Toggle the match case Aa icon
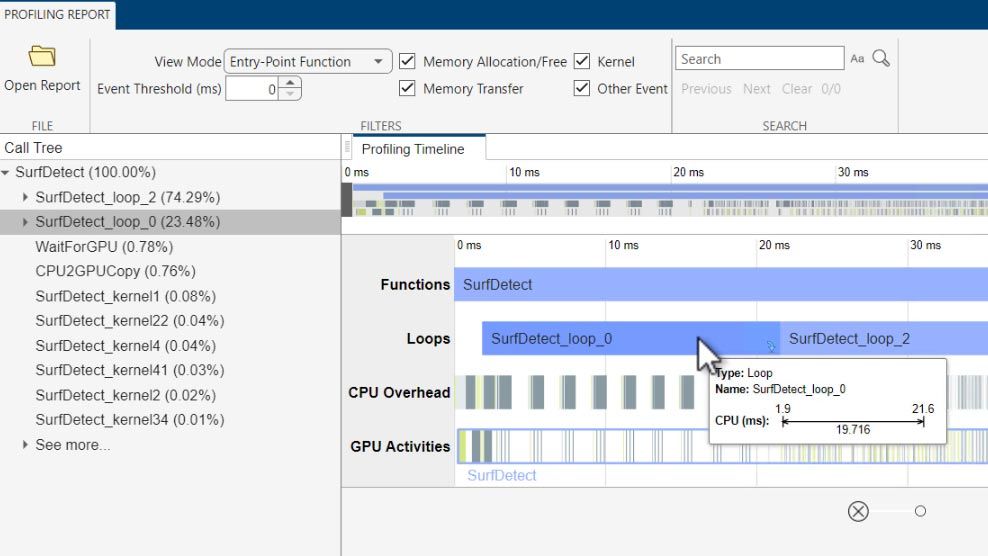Image resolution: width=988 pixels, height=556 pixels. pos(857,59)
